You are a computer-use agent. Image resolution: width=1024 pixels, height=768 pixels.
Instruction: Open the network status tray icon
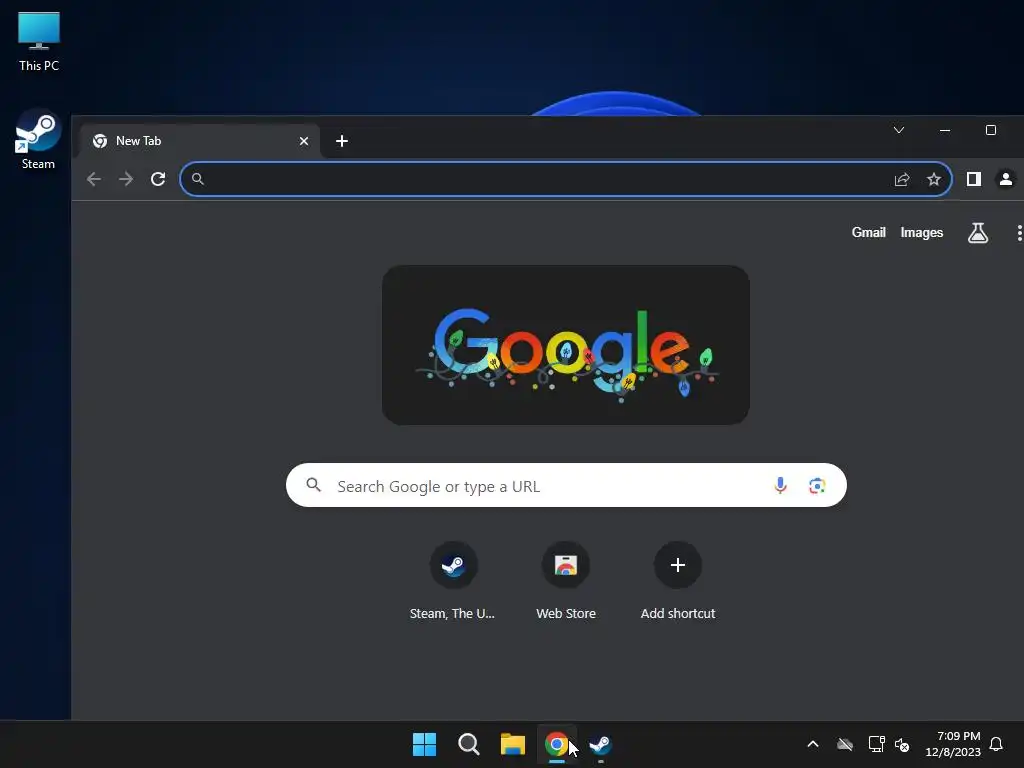[x=876, y=744]
